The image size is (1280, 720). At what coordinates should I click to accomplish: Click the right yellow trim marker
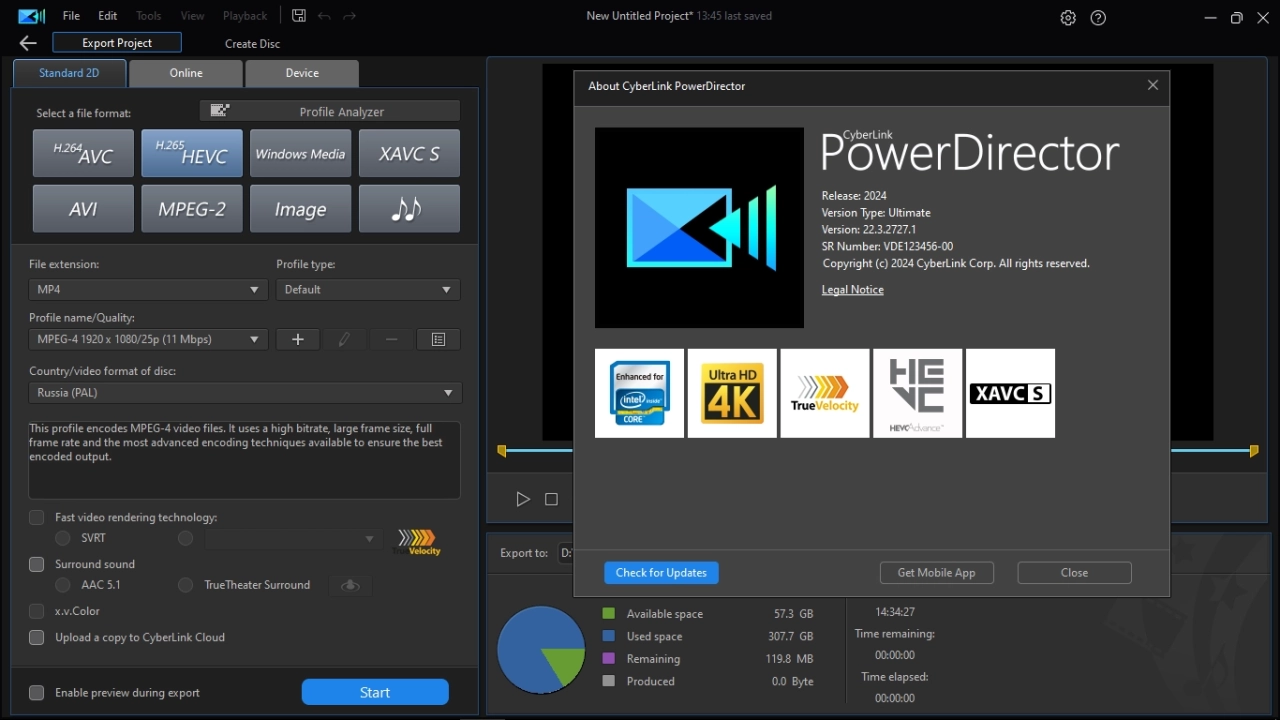point(1253,451)
